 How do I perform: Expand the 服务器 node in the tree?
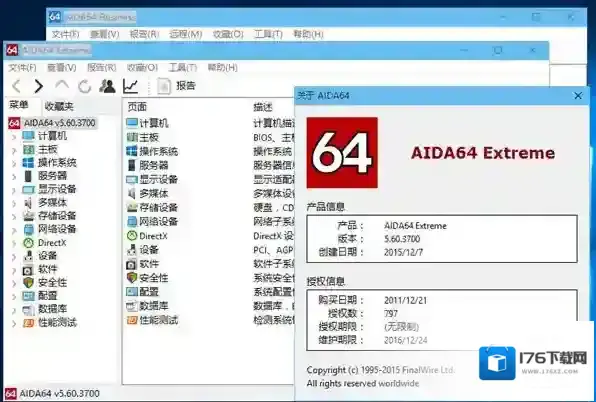(x=14, y=177)
